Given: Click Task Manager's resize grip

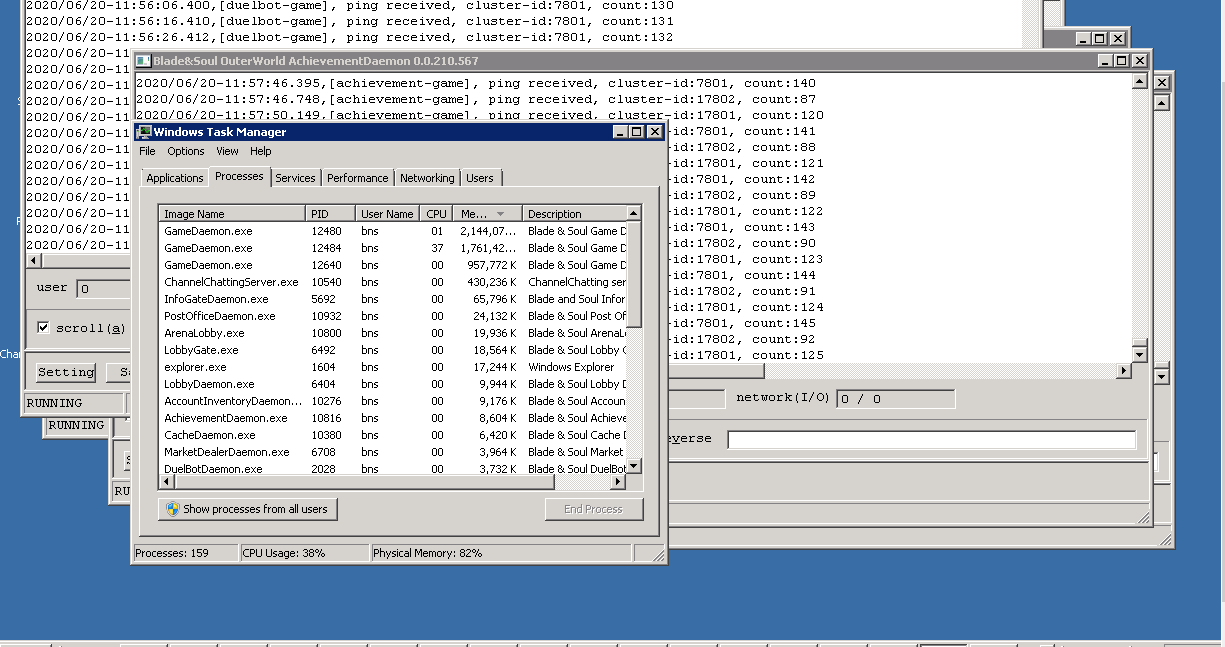Looking at the screenshot, I should 658,554.
